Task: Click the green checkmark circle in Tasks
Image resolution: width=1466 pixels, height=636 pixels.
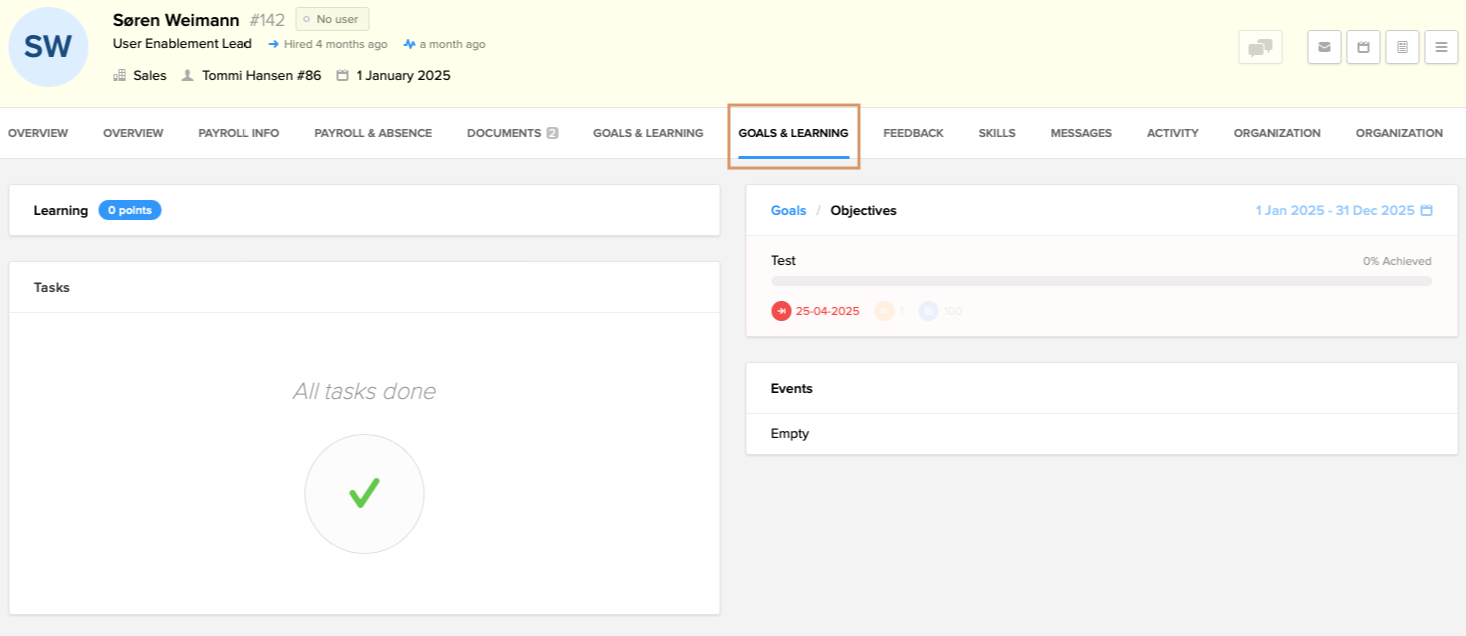Action: [x=364, y=494]
